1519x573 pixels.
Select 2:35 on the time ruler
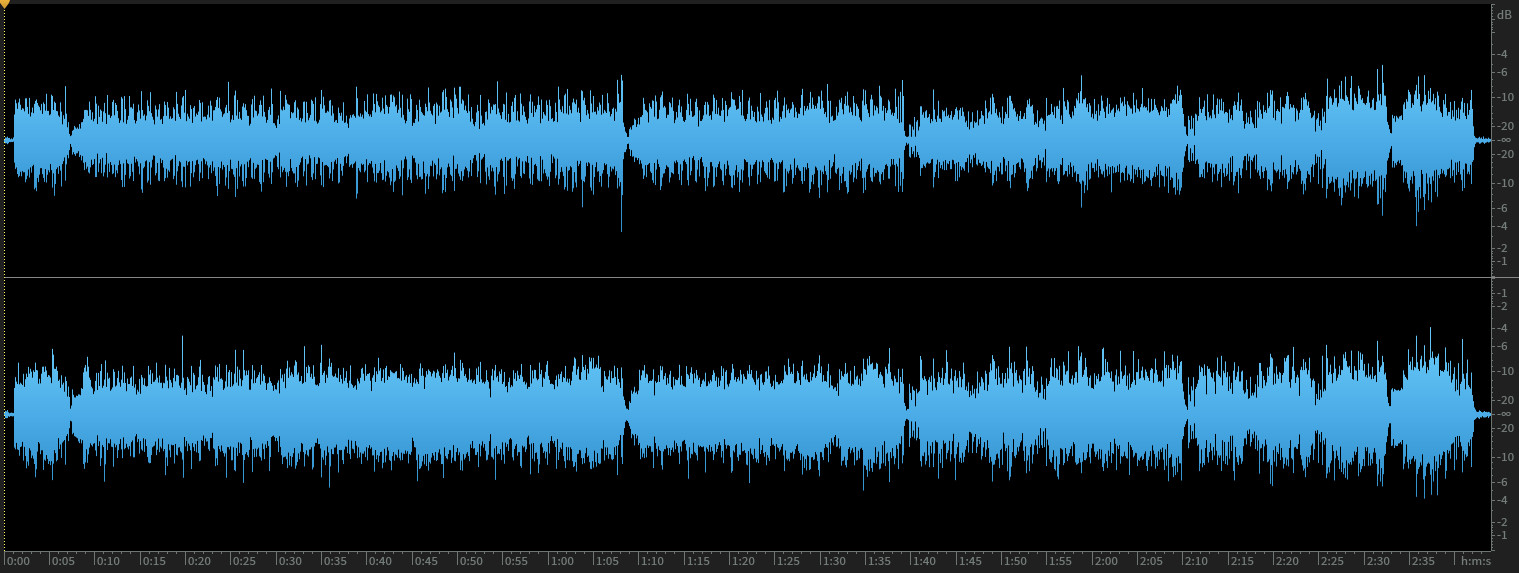[1424, 561]
